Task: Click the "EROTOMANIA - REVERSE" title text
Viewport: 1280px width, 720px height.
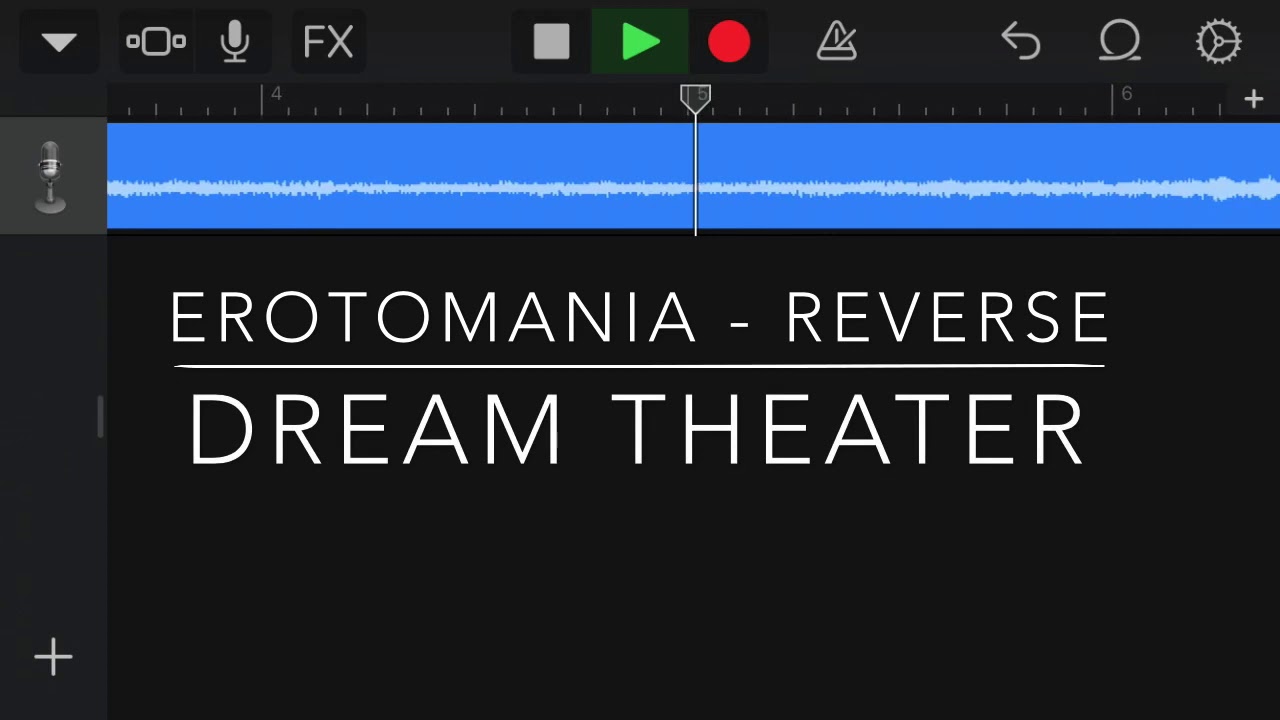Action: coord(640,318)
